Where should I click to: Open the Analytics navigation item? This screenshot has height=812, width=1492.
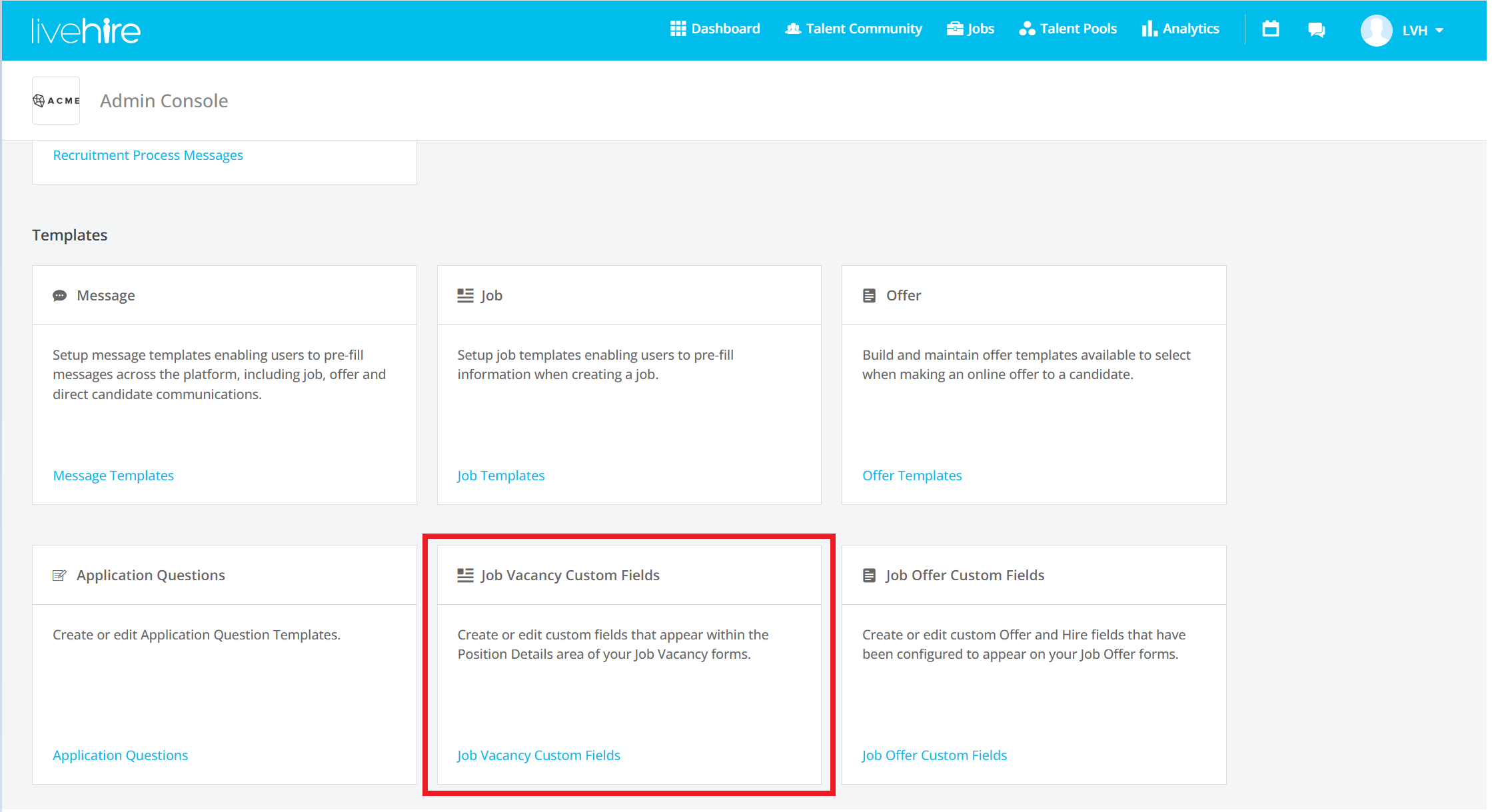(1180, 29)
